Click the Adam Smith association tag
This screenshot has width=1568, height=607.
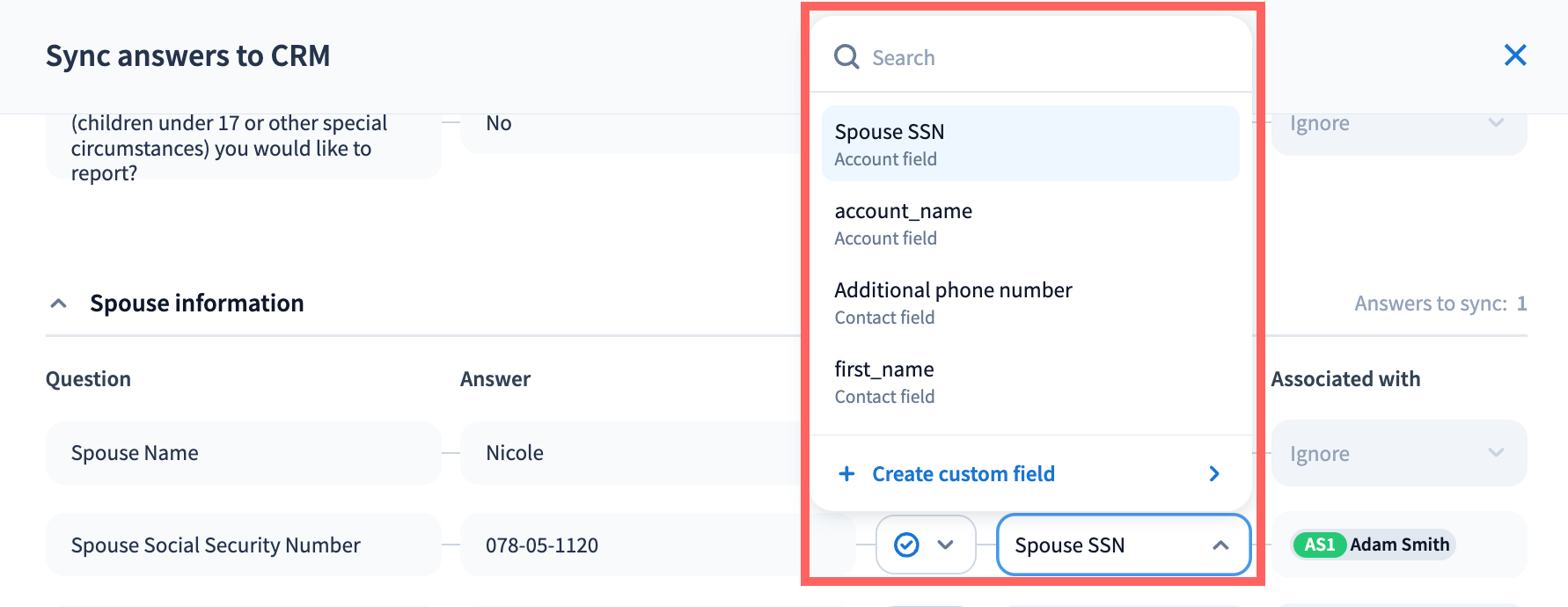pyautogui.click(x=1399, y=545)
